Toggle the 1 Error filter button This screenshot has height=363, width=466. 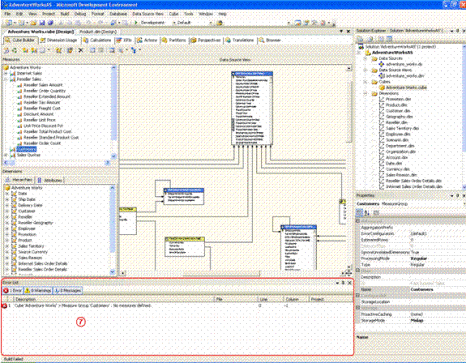[x=12, y=291]
